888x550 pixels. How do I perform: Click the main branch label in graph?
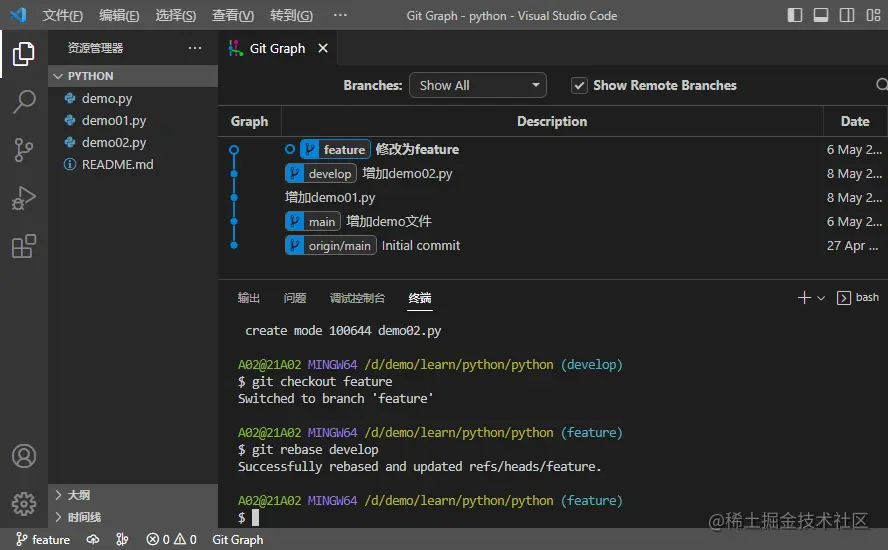pyautogui.click(x=313, y=221)
